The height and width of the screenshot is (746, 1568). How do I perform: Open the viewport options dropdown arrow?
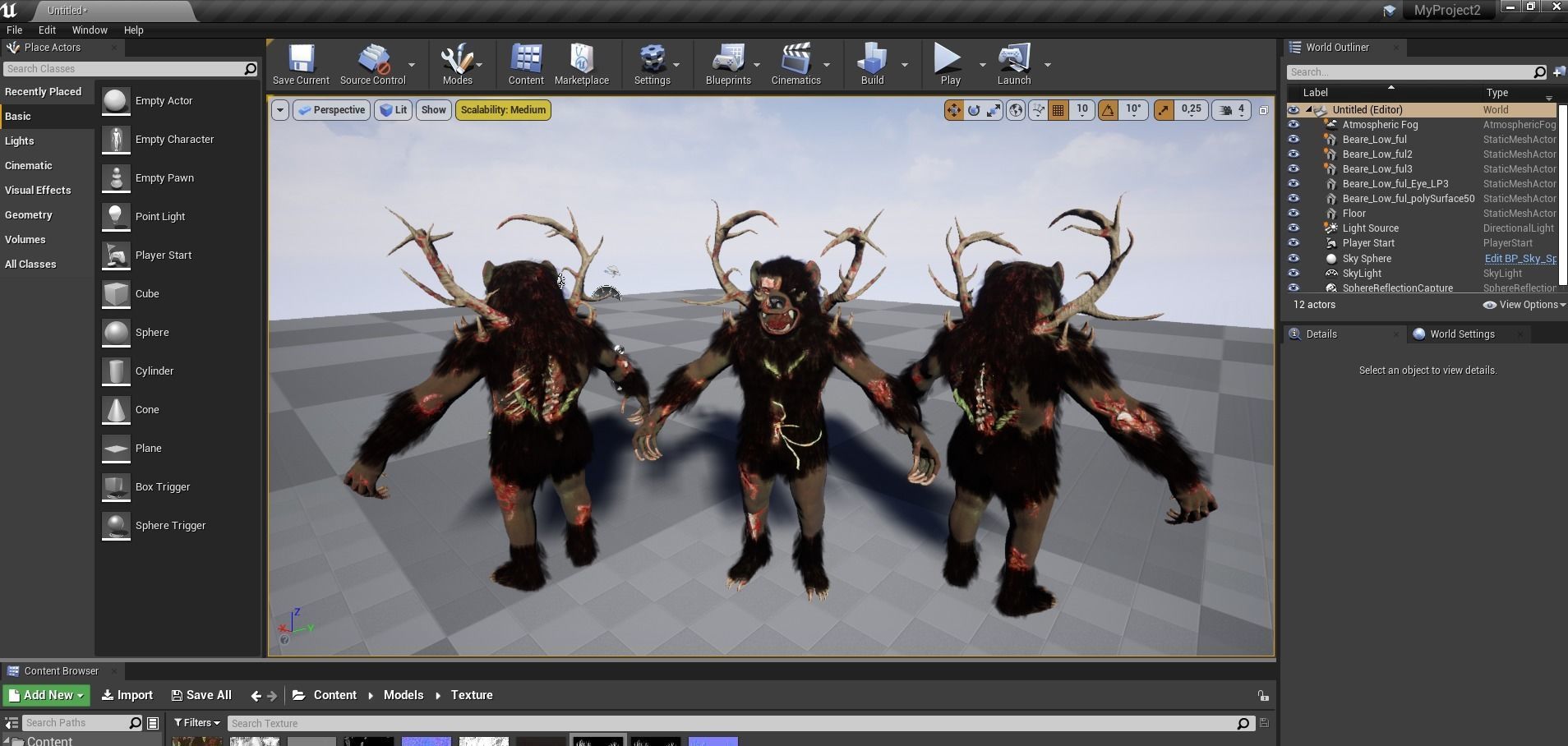(x=280, y=110)
